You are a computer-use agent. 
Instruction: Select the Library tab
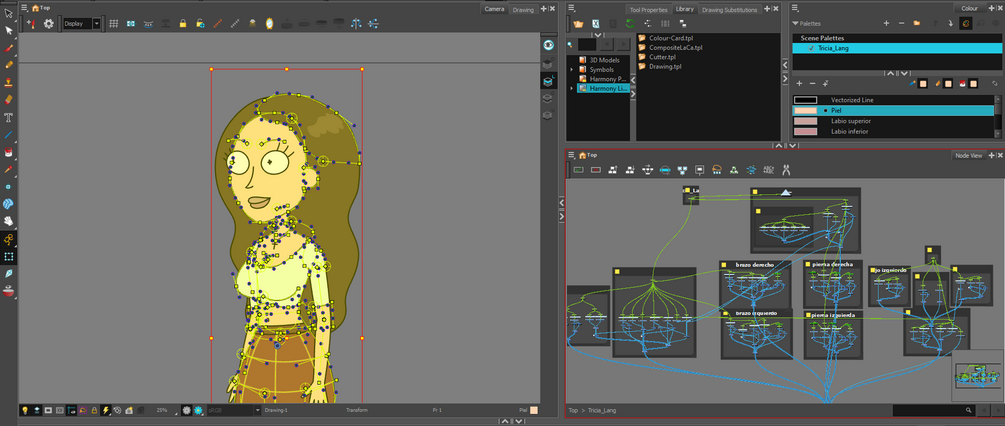(x=685, y=9)
